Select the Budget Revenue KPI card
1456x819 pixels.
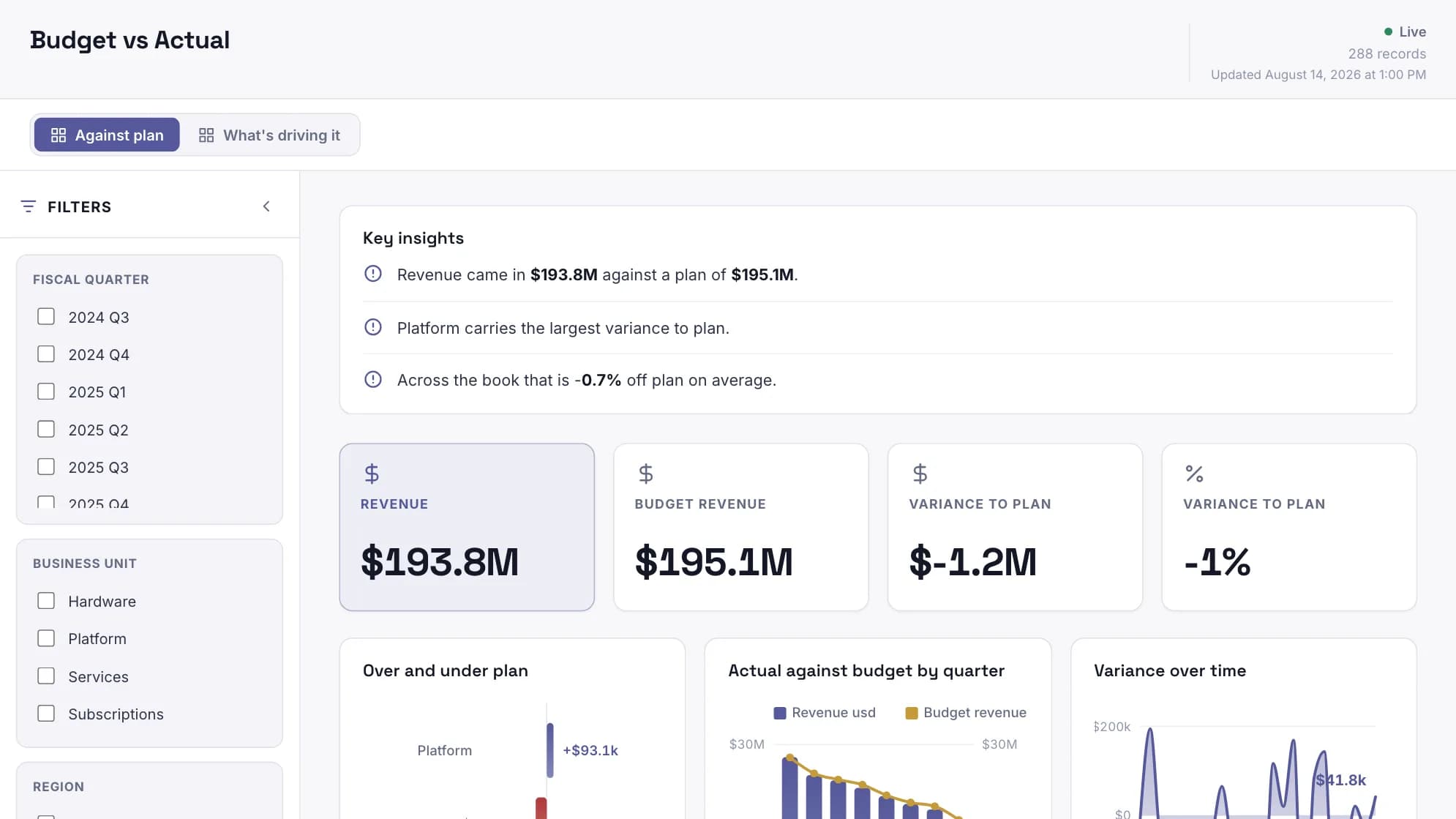(741, 527)
